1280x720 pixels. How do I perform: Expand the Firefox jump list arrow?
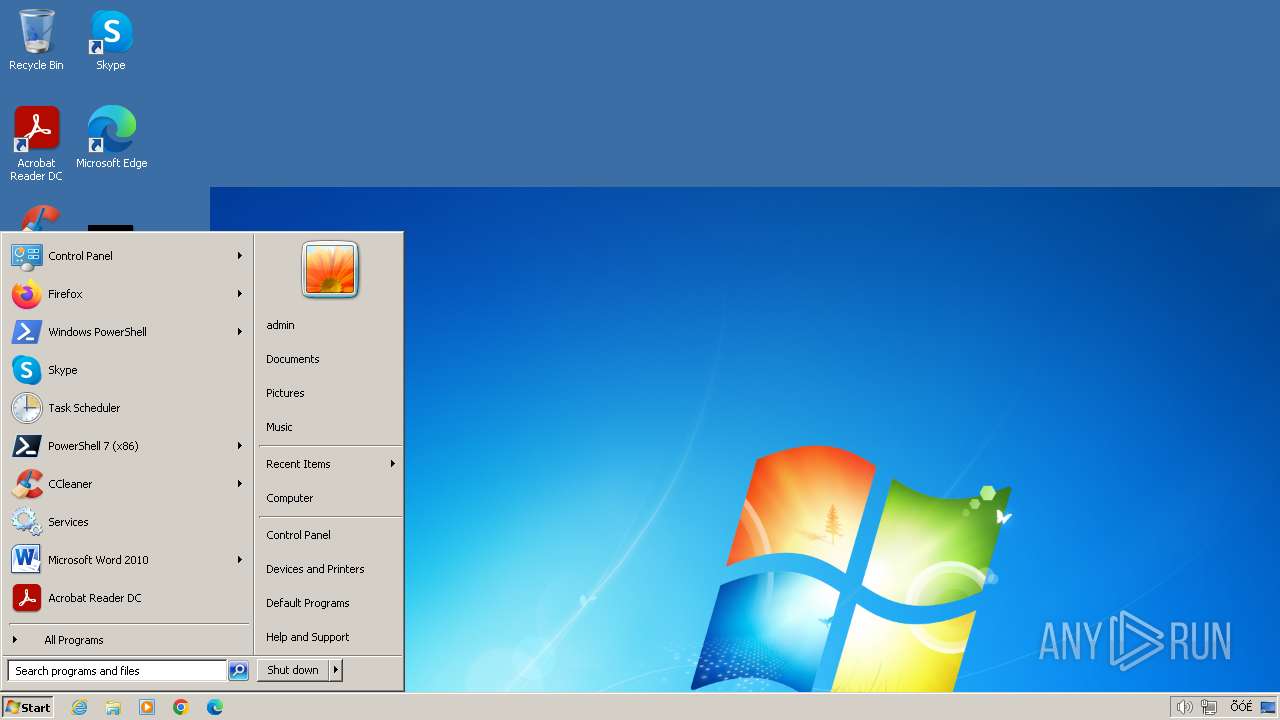click(x=240, y=294)
